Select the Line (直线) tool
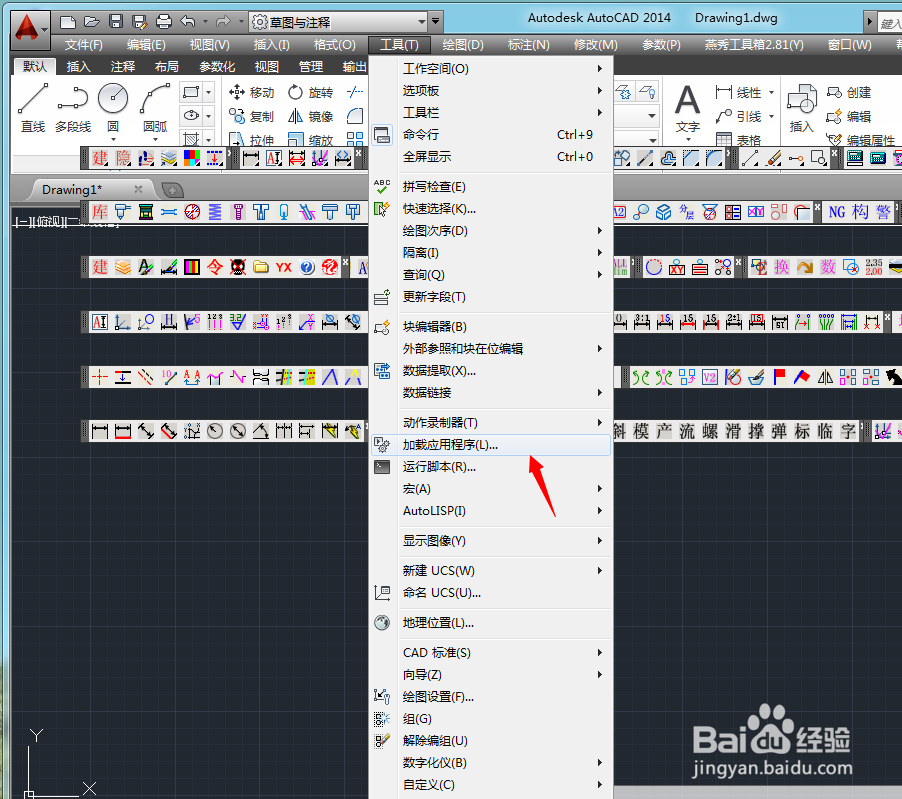902x799 pixels. [x=33, y=108]
